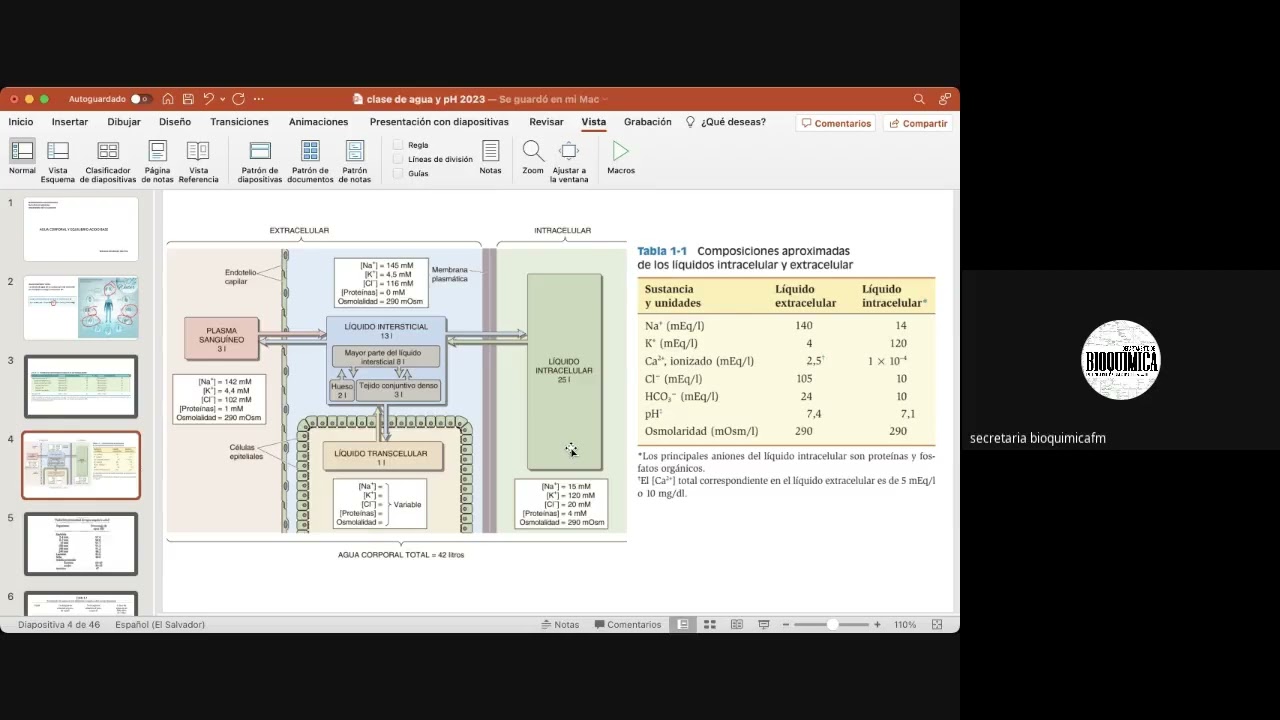Switch to reading view in status bar
This screenshot has height=720, width=1280.
(737, 624)
